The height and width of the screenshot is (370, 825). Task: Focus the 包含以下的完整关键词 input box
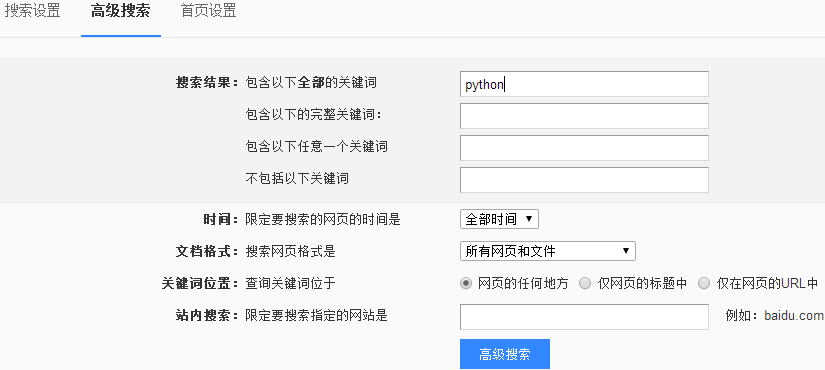[x=584, y=116]
